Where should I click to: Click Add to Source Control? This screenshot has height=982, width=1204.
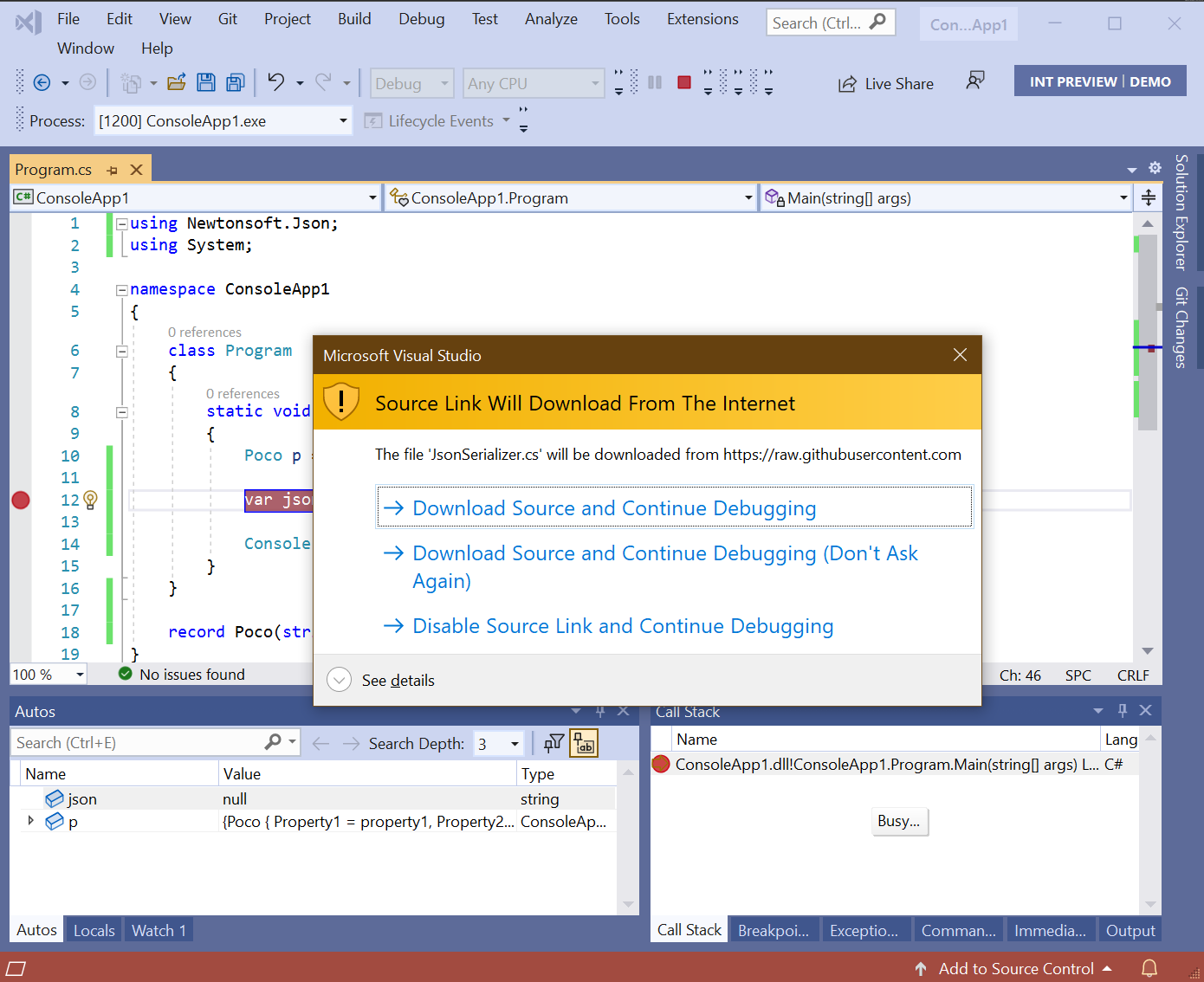click(1013, 968)
